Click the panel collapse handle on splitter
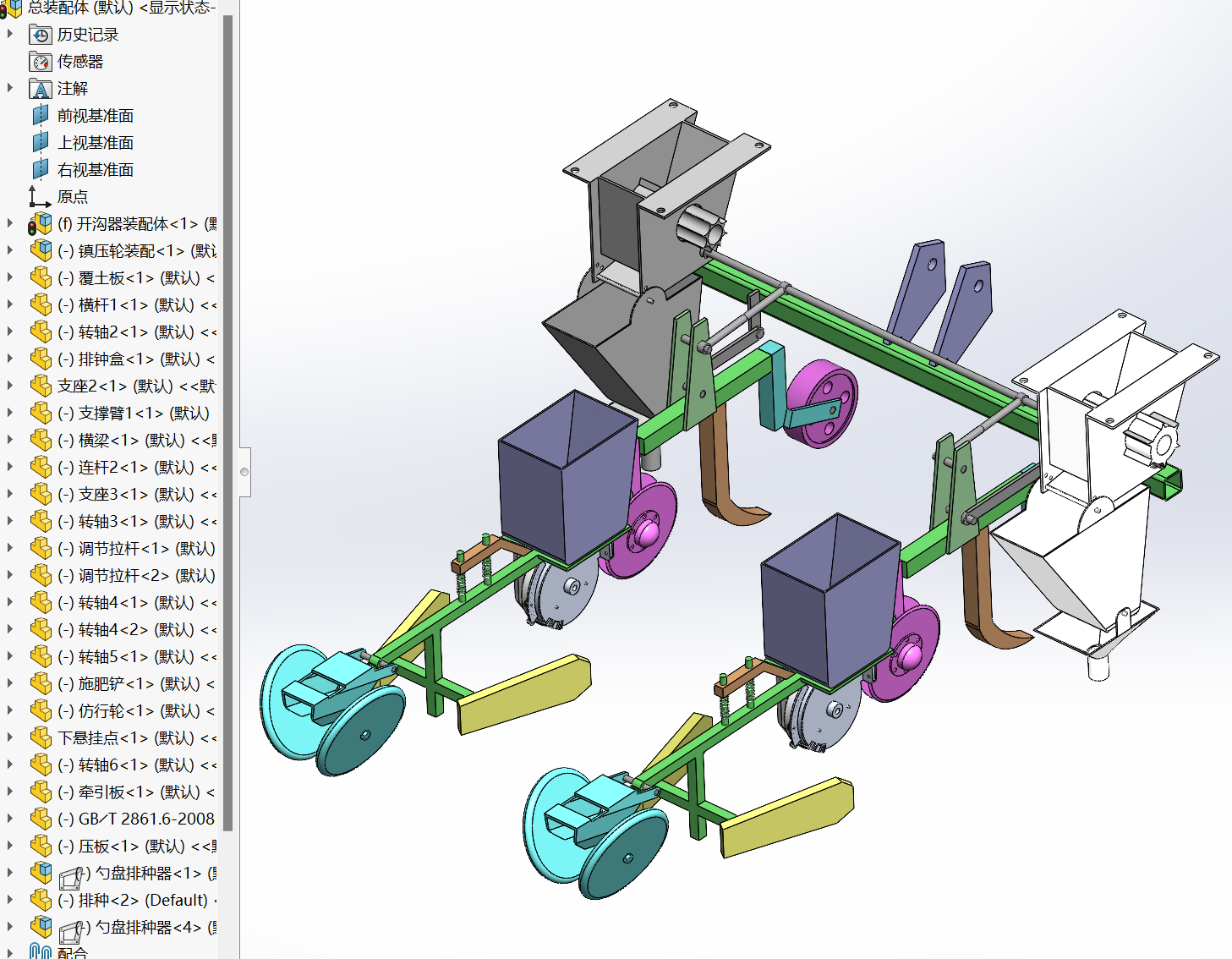 244,472
